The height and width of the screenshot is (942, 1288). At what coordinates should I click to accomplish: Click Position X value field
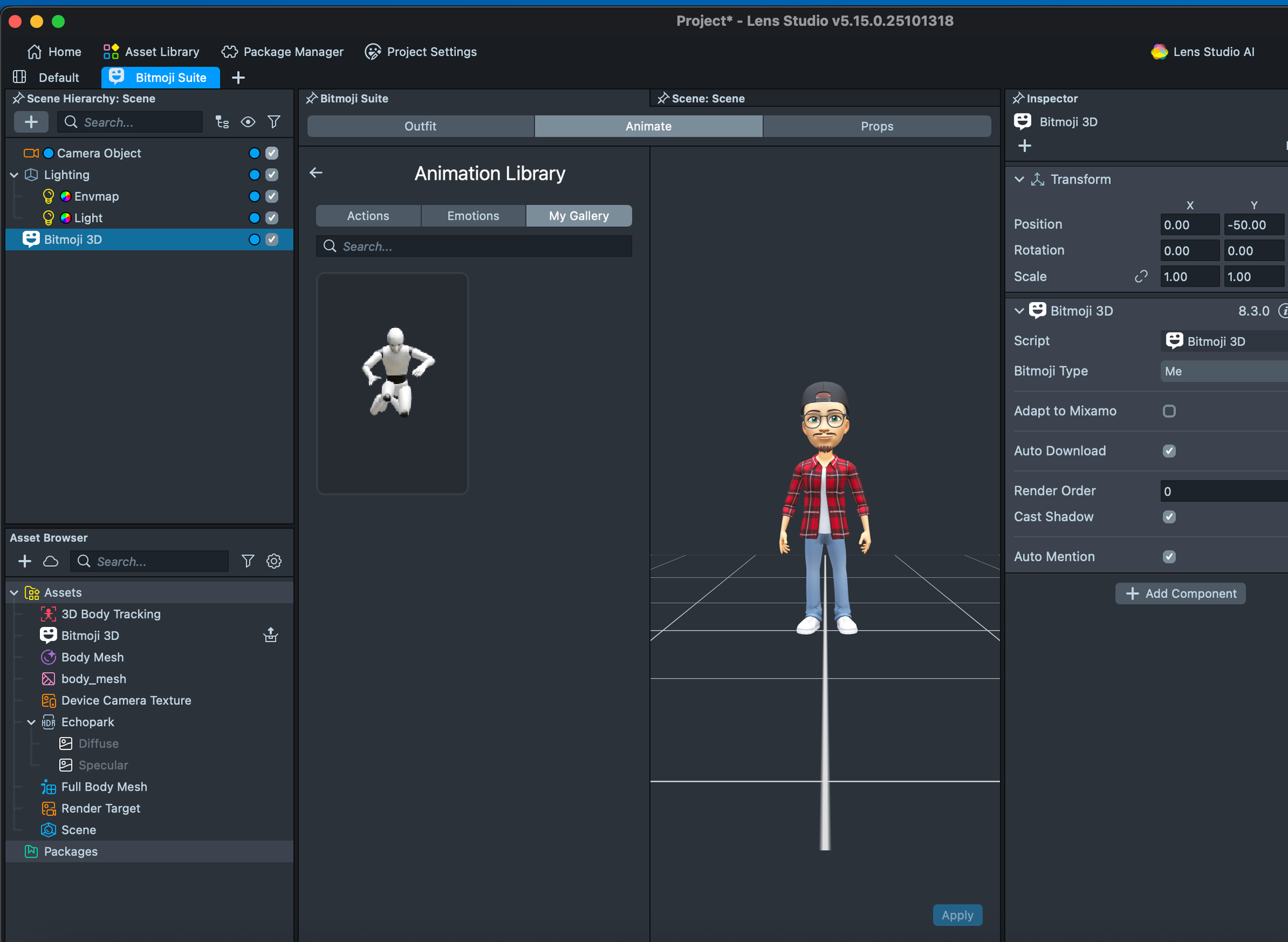[1190, 224]
